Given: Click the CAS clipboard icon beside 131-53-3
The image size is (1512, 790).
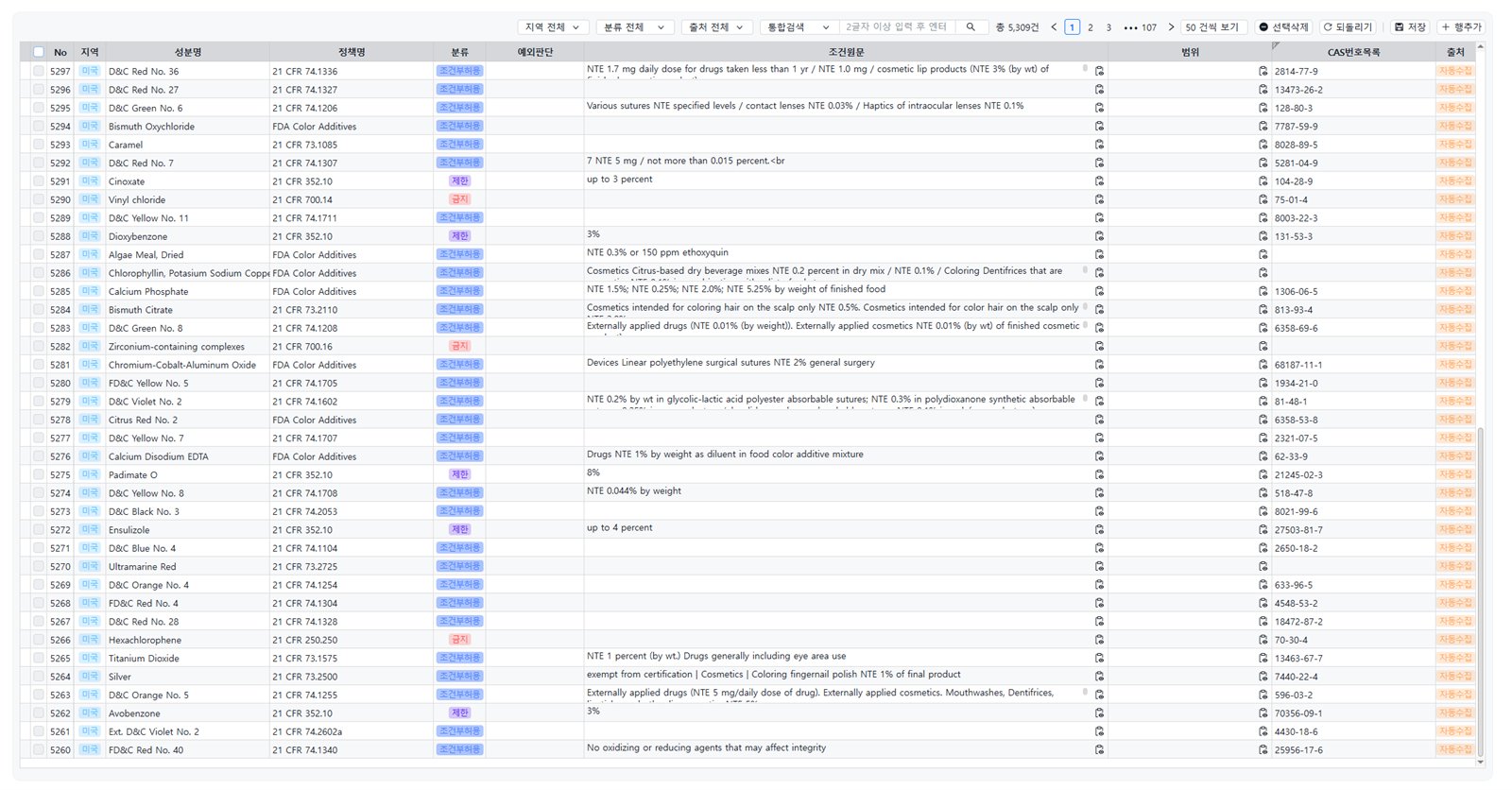Looking at the screenshot, I should [x=1263, y=236].
